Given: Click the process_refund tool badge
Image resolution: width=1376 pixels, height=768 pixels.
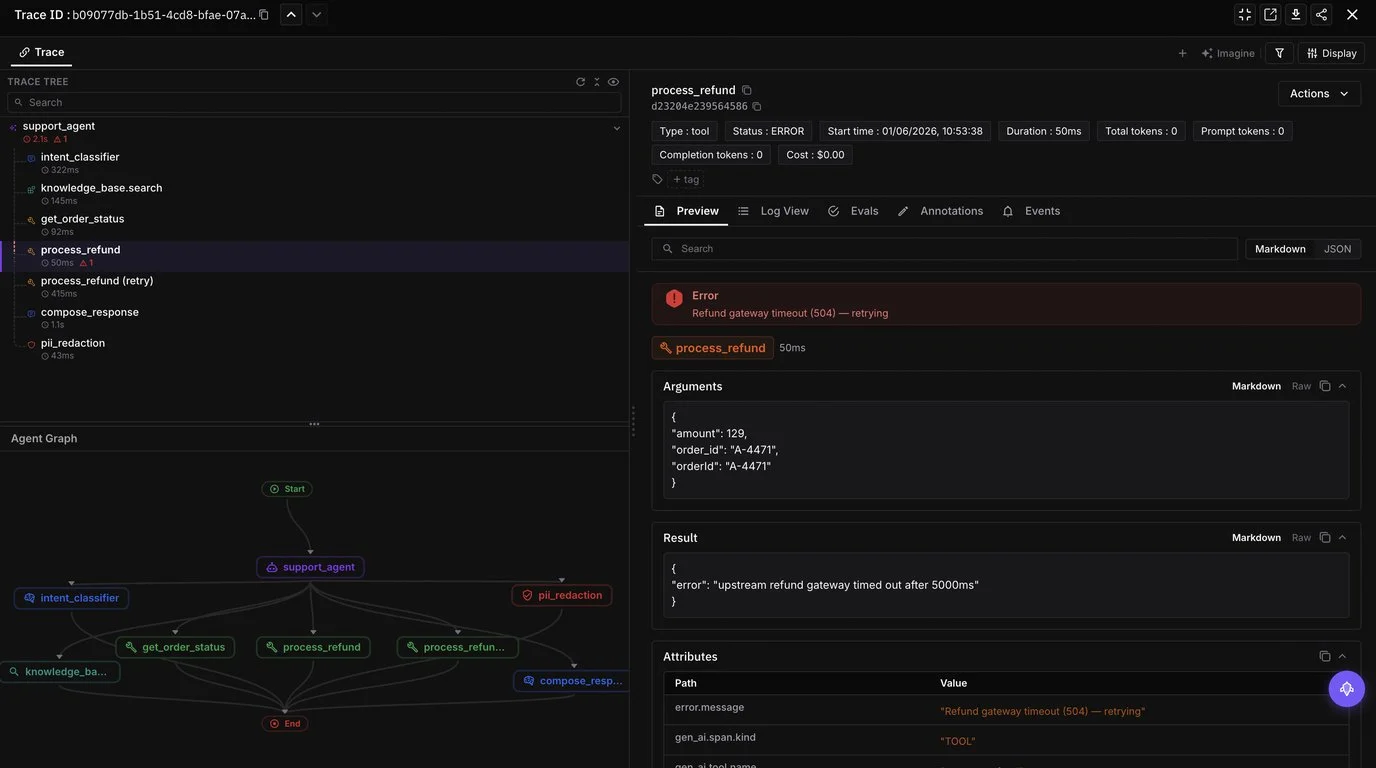Looking at the screenshot, I should 713,348.
